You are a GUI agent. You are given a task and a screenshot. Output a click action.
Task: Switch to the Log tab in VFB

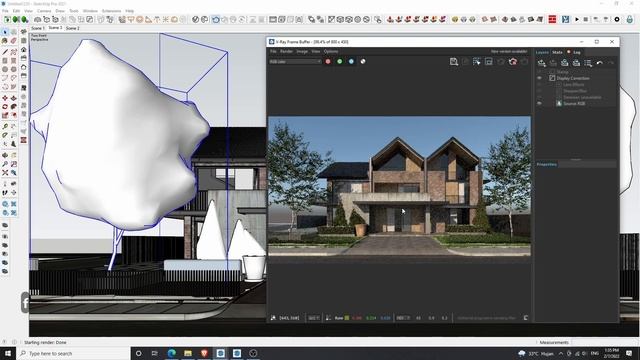tap(576, 52)
